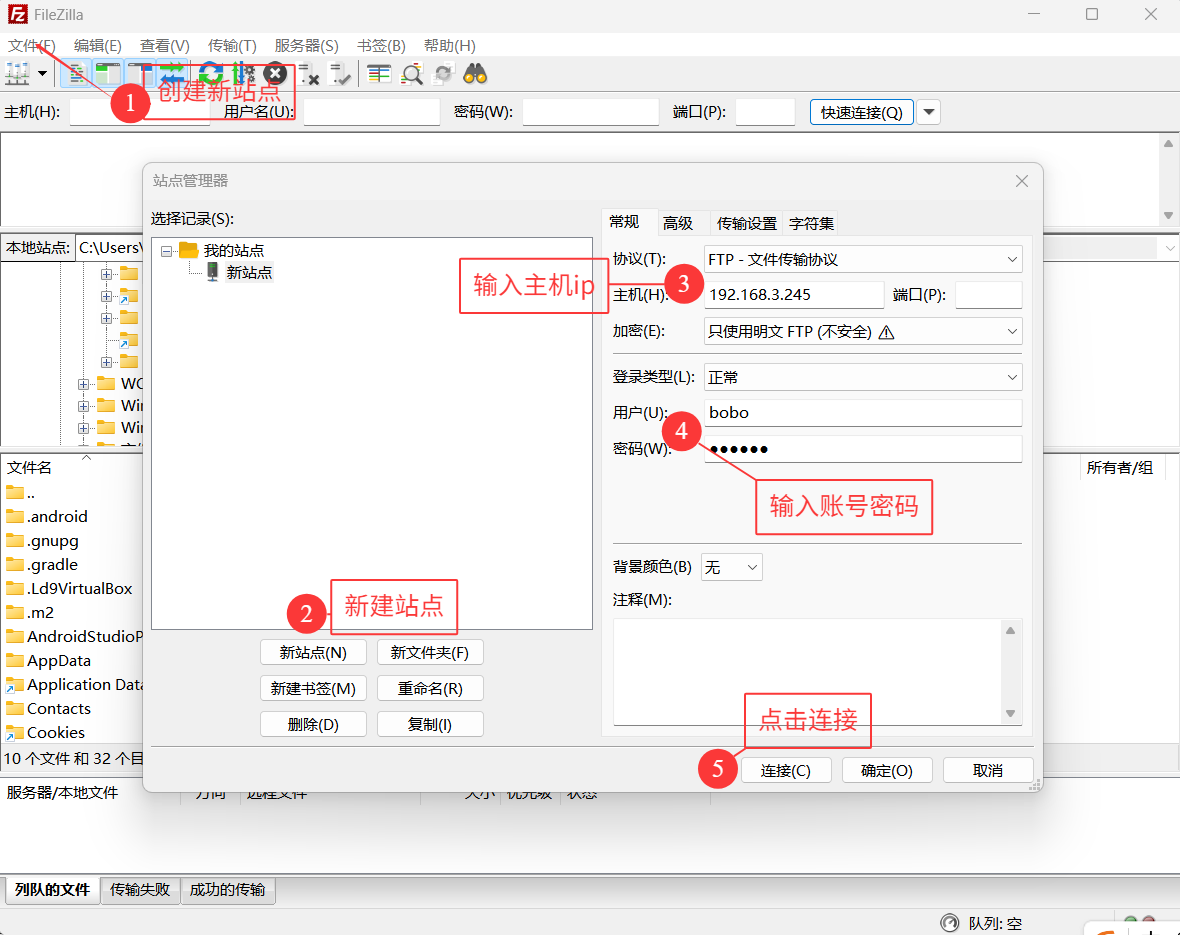The width and height of the screenshot is (1180, 935).
Task: Click the 端口(P) field in Site Manager
Action: pos(988,295)
